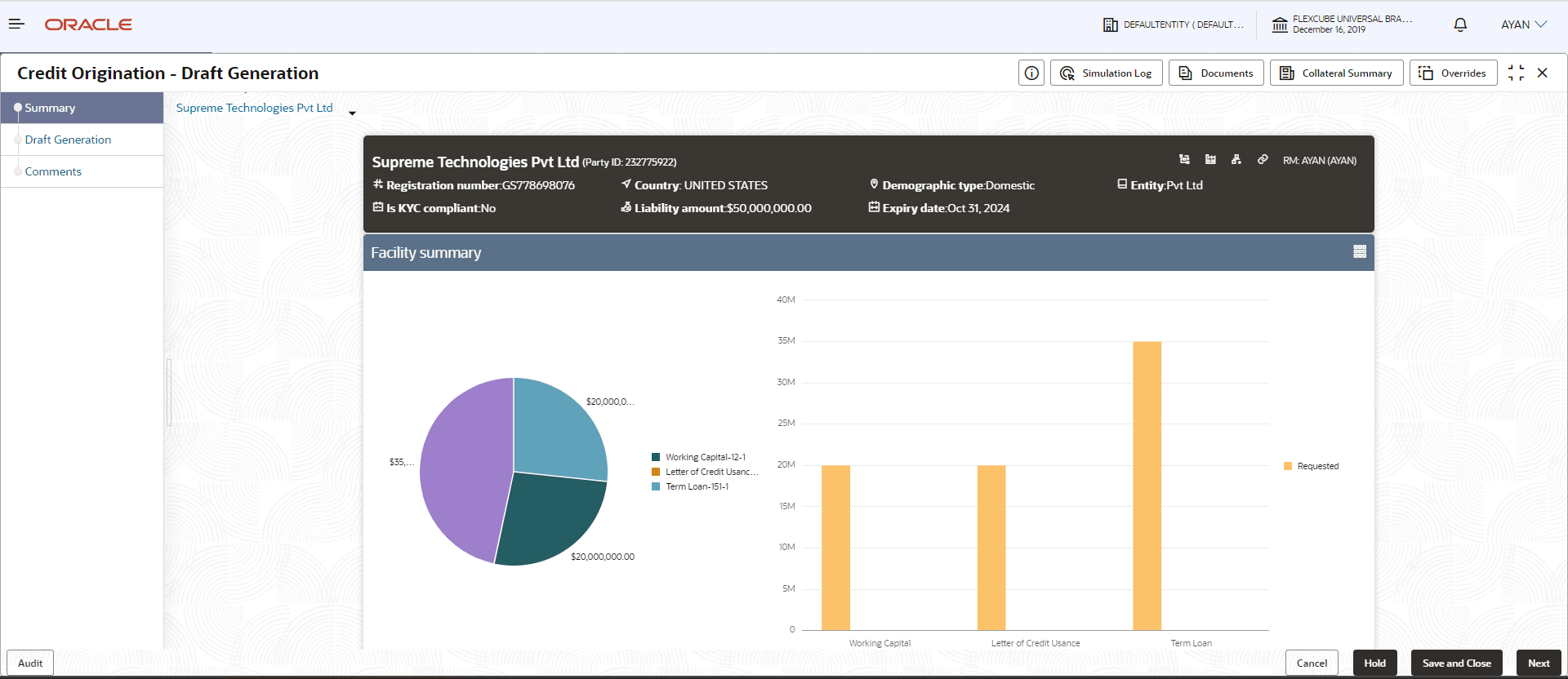
Task: Toggle the Requested series legend label
Action: tap(1318, 466)
